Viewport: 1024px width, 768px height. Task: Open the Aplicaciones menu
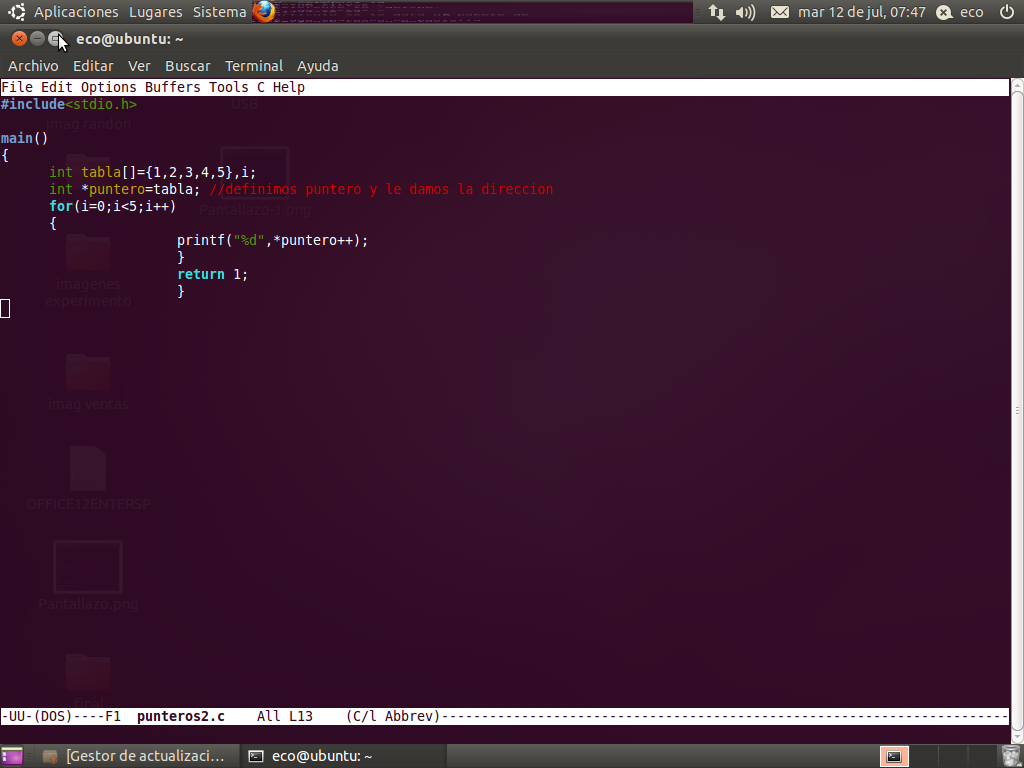(x=76, y=12)
